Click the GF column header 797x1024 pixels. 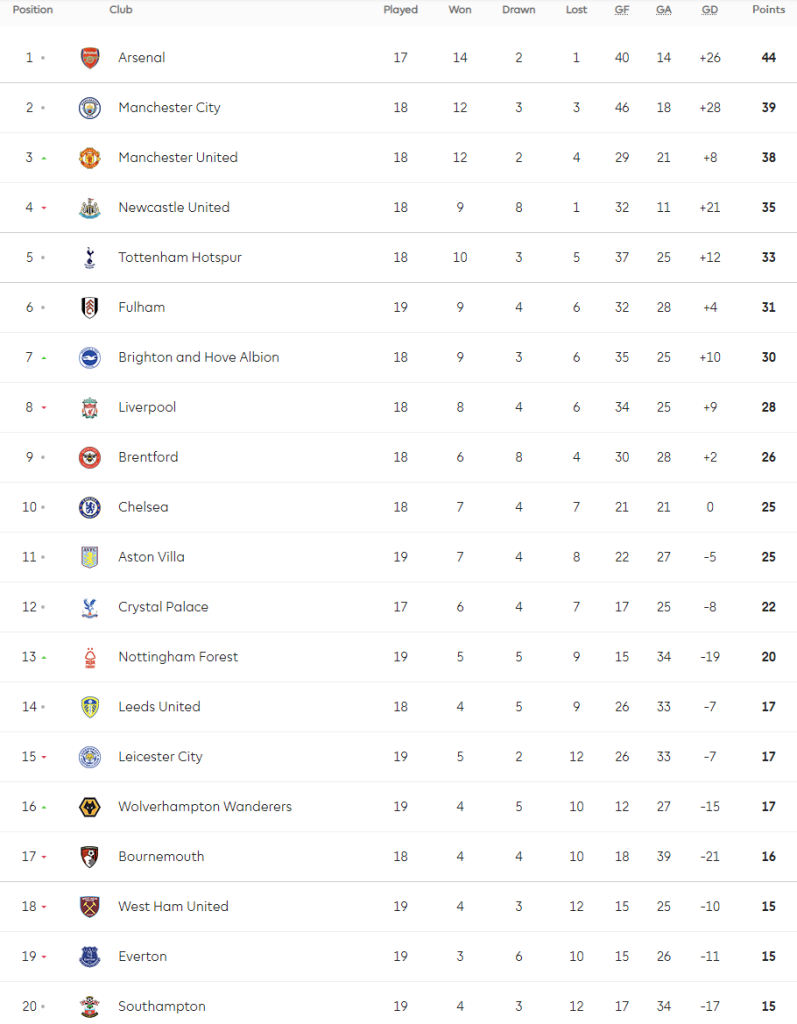point(622,10)
